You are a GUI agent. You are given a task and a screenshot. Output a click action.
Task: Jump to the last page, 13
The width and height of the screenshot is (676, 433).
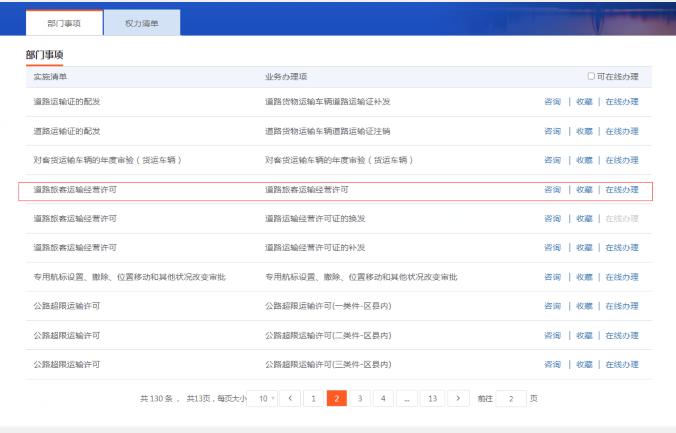432,398
